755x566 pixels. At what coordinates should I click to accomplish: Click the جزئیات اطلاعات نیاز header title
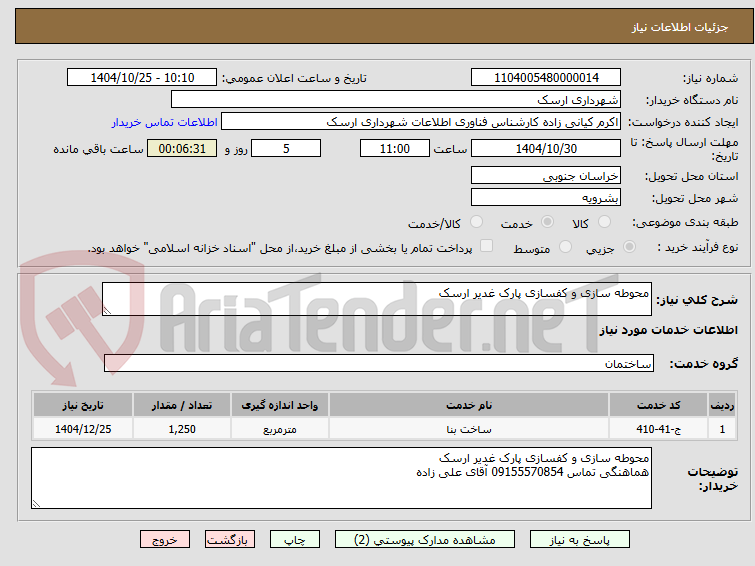tap(680, 27)
